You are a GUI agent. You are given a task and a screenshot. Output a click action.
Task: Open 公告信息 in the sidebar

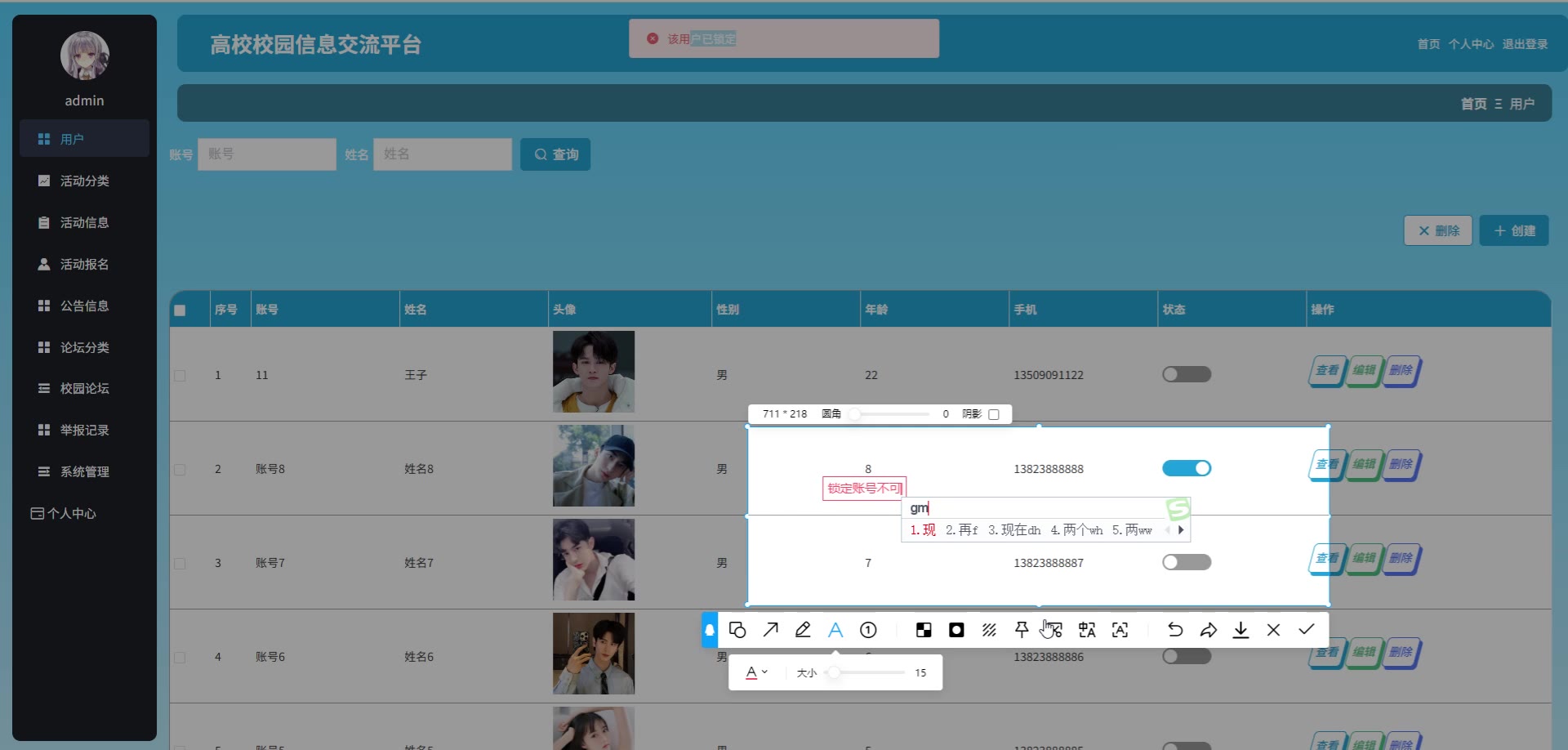click(x=85, y=306)
